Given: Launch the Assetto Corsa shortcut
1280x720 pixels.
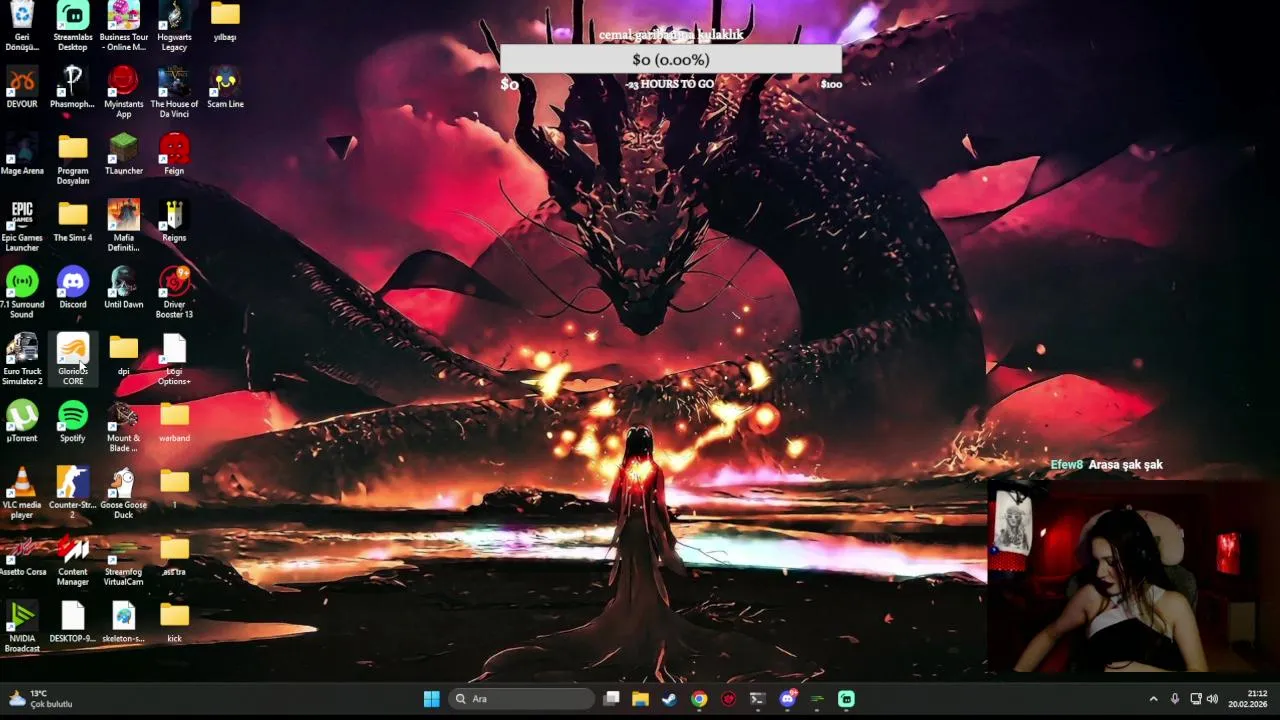Looking at the screenshot, I should pos(22,556).
